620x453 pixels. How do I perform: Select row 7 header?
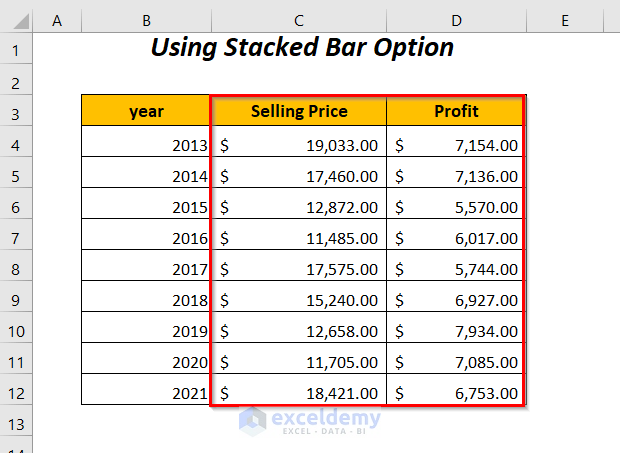tap(17, 236)
